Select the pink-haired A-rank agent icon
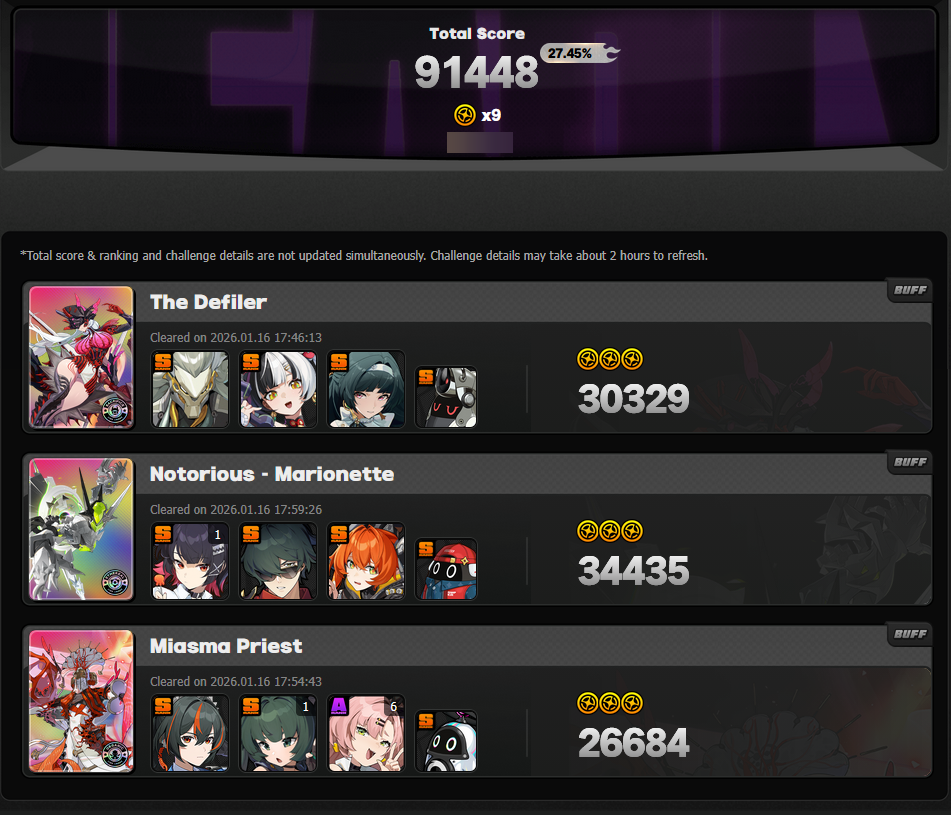The height and width of the screenshot is (815, 951). tap(366, 733)
